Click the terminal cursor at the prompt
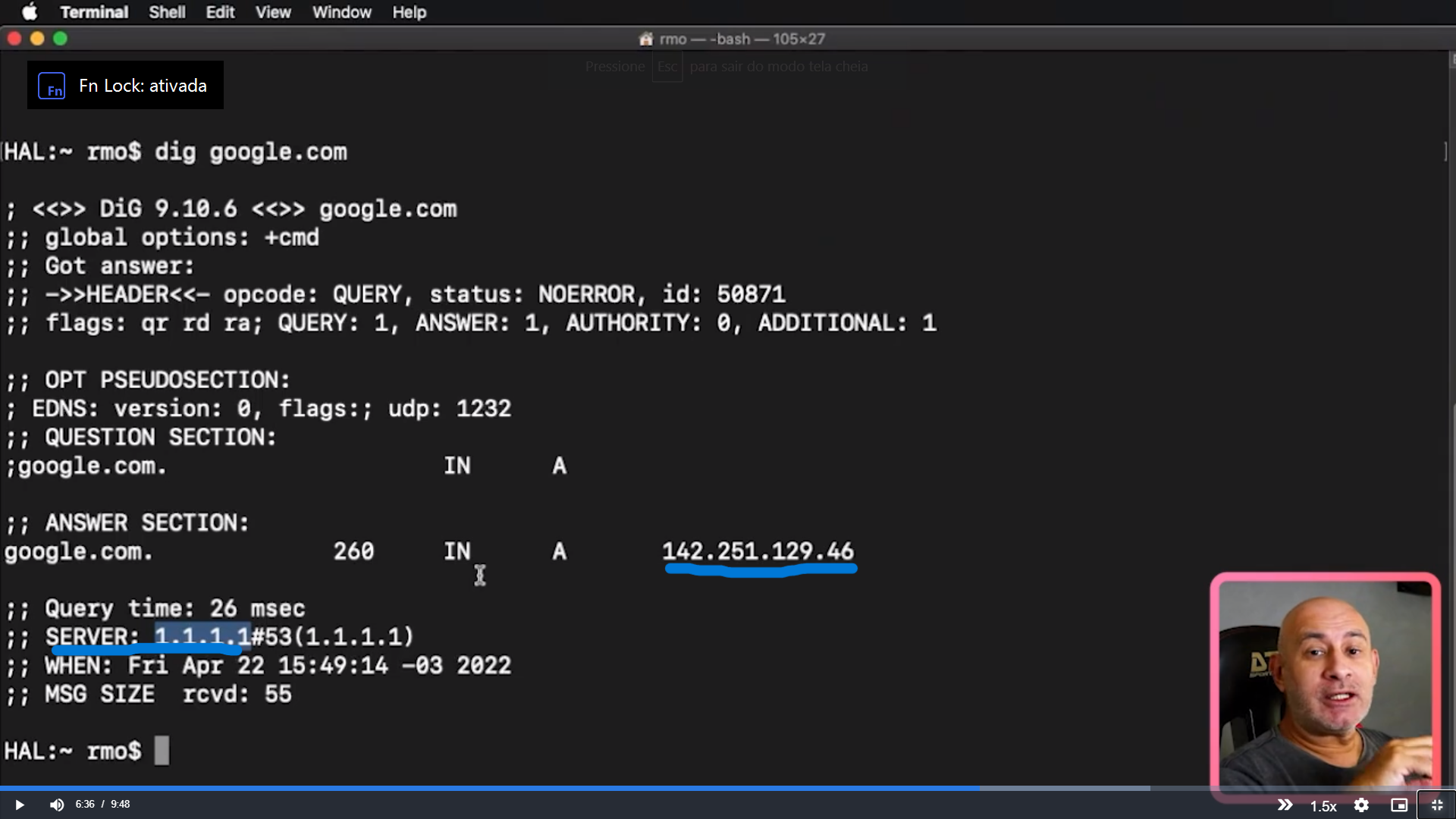 point(162,751)
